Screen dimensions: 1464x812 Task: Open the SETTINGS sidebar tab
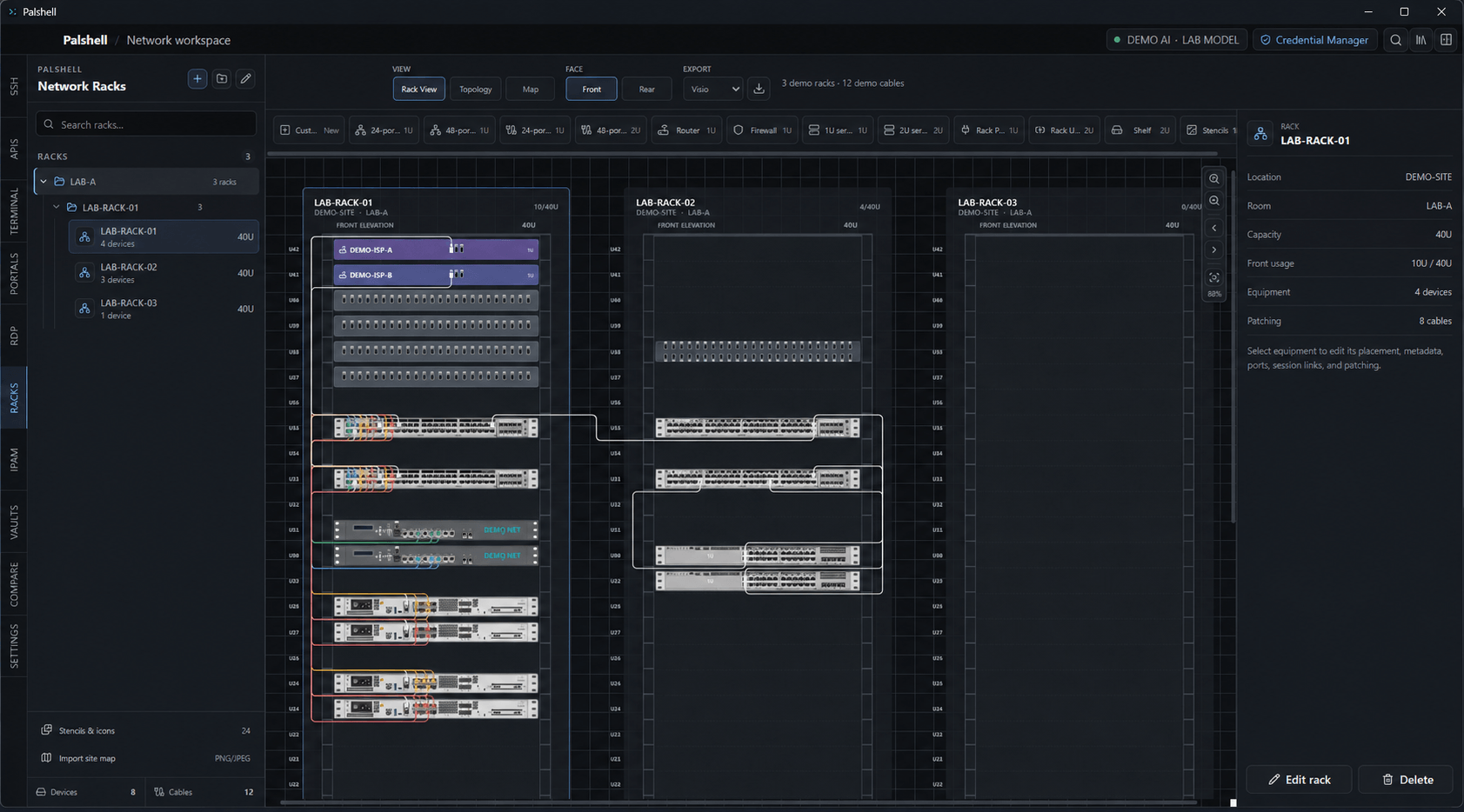point(14,646)
